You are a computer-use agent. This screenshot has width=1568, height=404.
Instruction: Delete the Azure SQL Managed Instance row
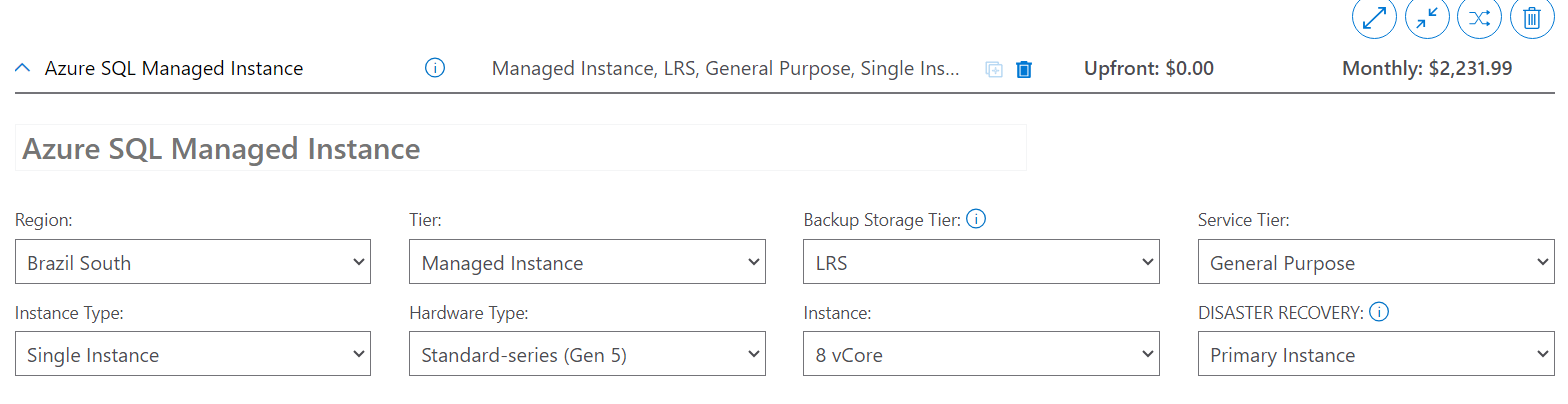(x=1024, y=69)
